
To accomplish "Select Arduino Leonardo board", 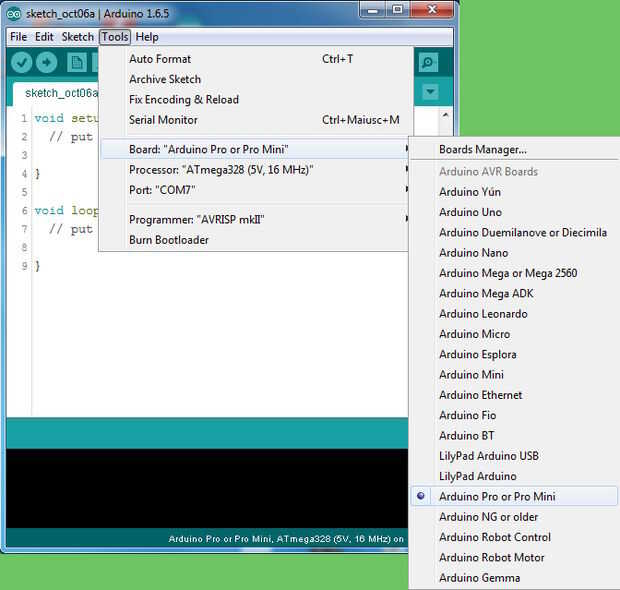I will pyautogui.click(x=514, y=314).
